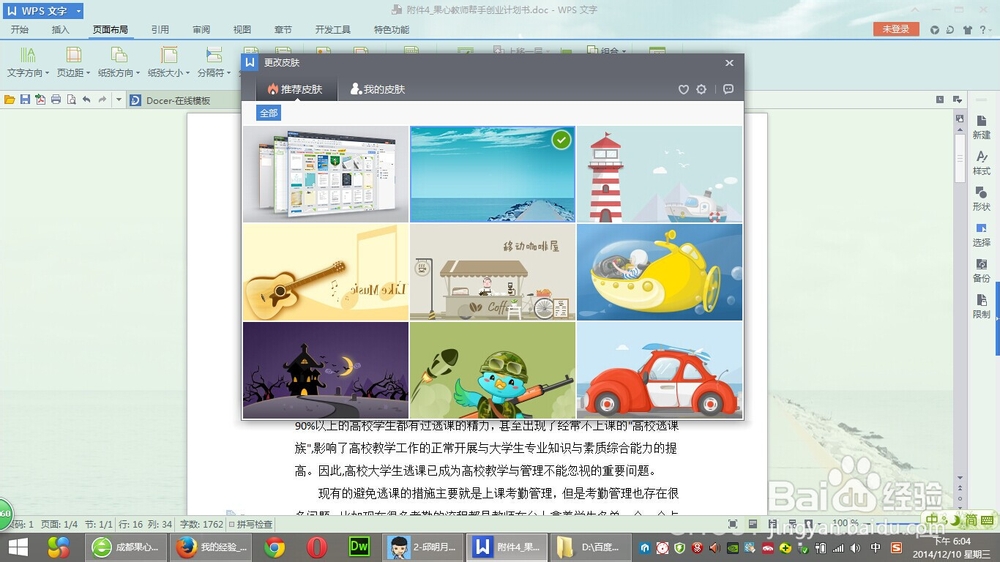Expand the 纸张方向 paper orientation dropdown
Viewport: 1000px width, 562px height.
click(x=119, y=63)
